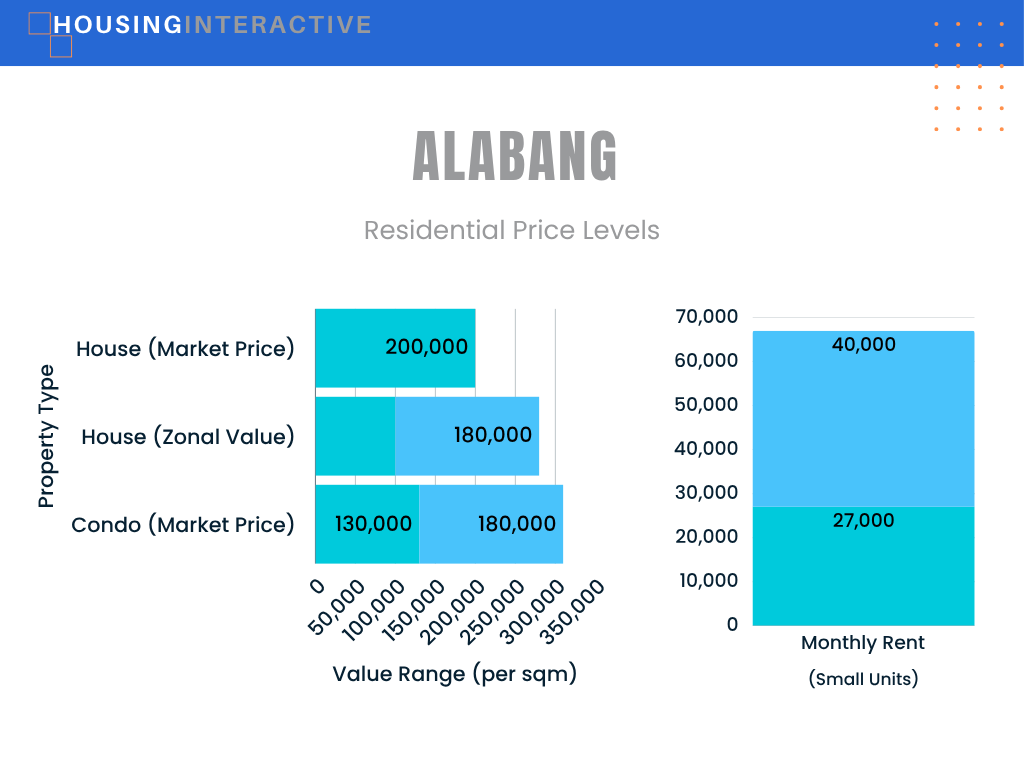Screen dimensions: 1024x768
Task: Click the House (Market Price) axis label
Action: point(185,349)
